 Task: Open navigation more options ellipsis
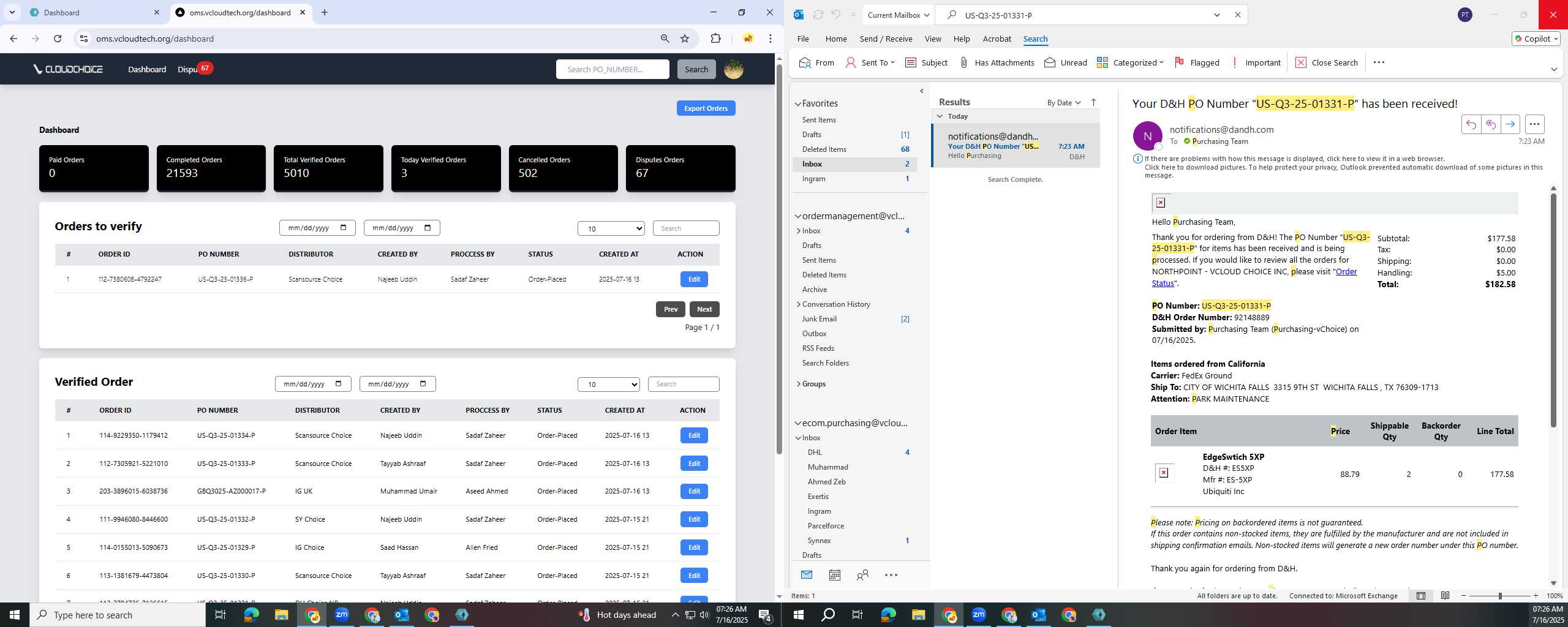891,575
